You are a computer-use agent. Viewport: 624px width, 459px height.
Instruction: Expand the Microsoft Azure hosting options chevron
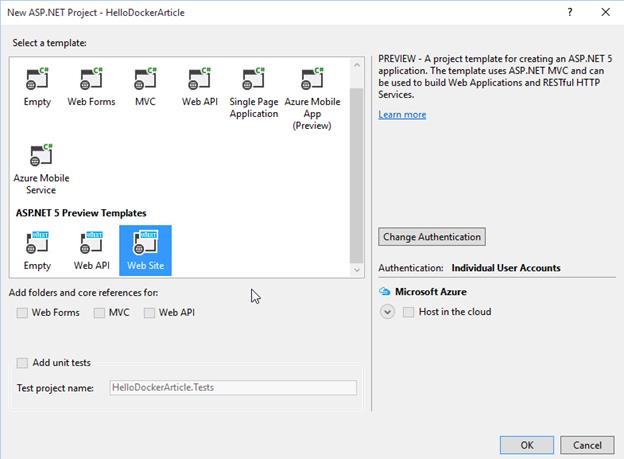click(x=387, y=312)
